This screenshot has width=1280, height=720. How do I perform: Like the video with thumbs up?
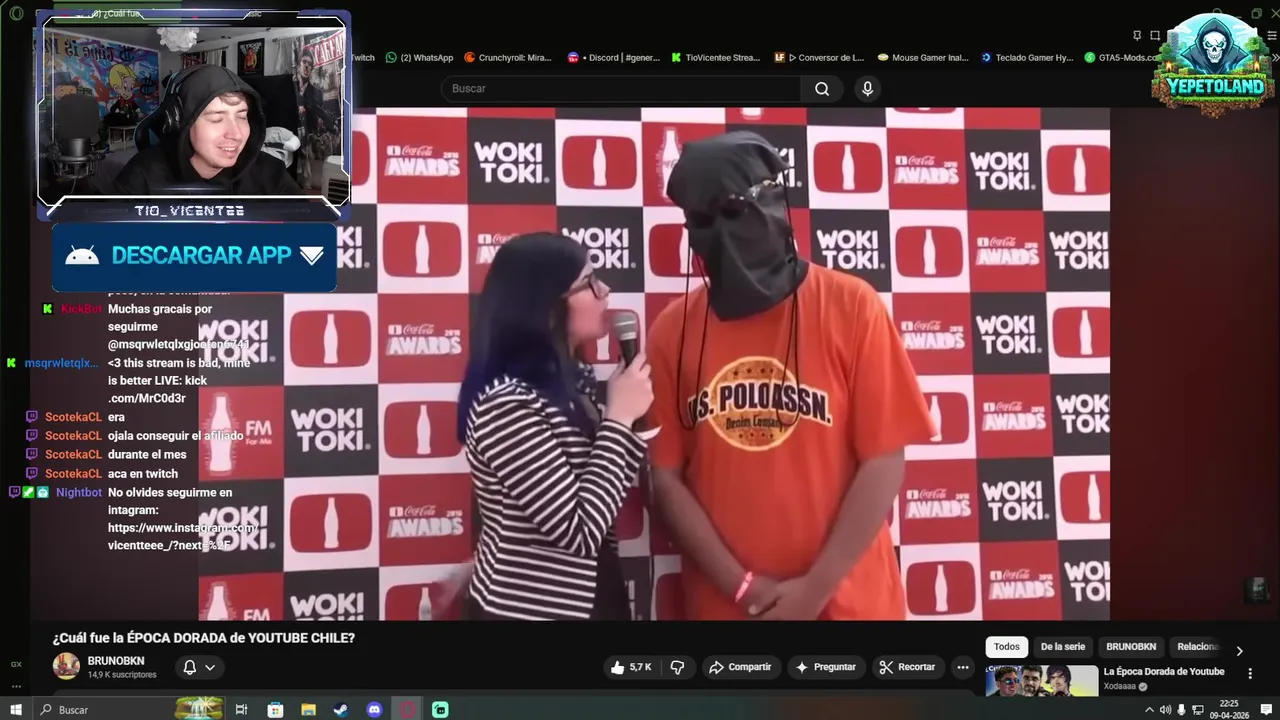coord(631,667)
